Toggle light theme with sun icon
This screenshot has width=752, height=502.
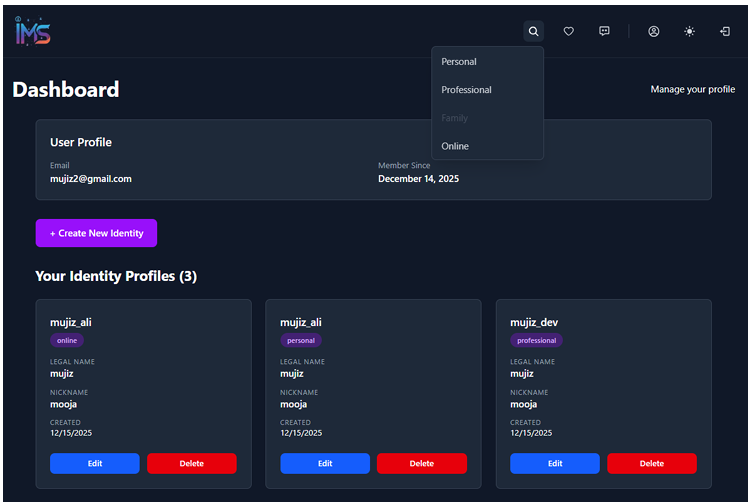tap(689, 31)
